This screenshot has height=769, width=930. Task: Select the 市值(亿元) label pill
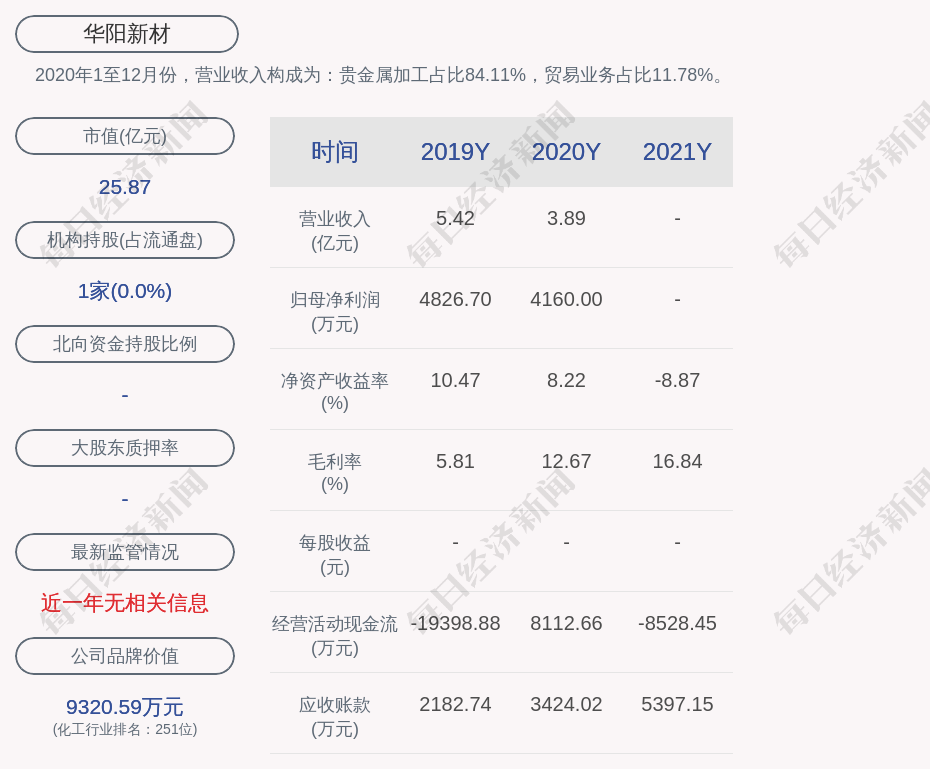coord(125,136)
